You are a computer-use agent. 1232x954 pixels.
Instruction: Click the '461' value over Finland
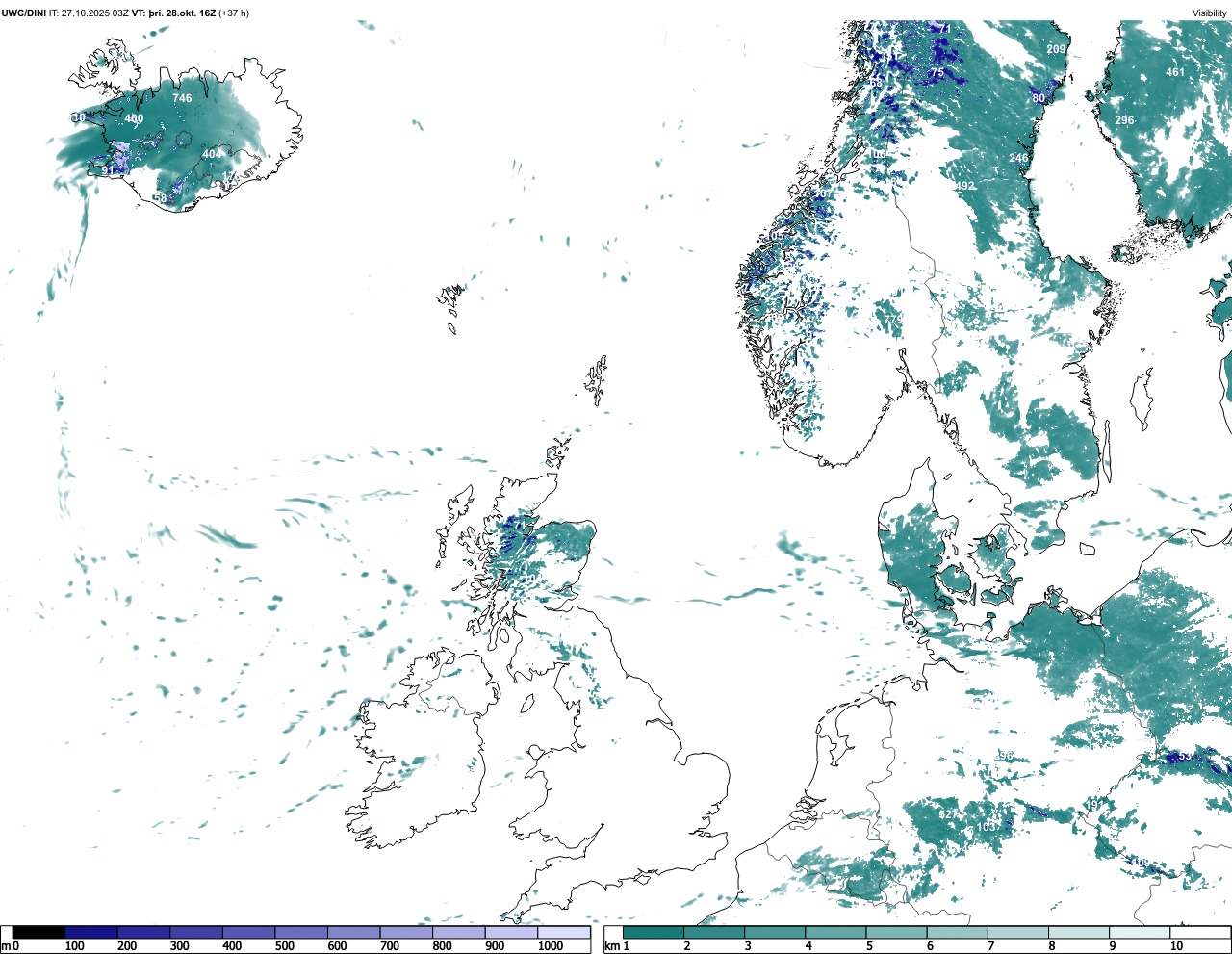[x=1175, y=72]
